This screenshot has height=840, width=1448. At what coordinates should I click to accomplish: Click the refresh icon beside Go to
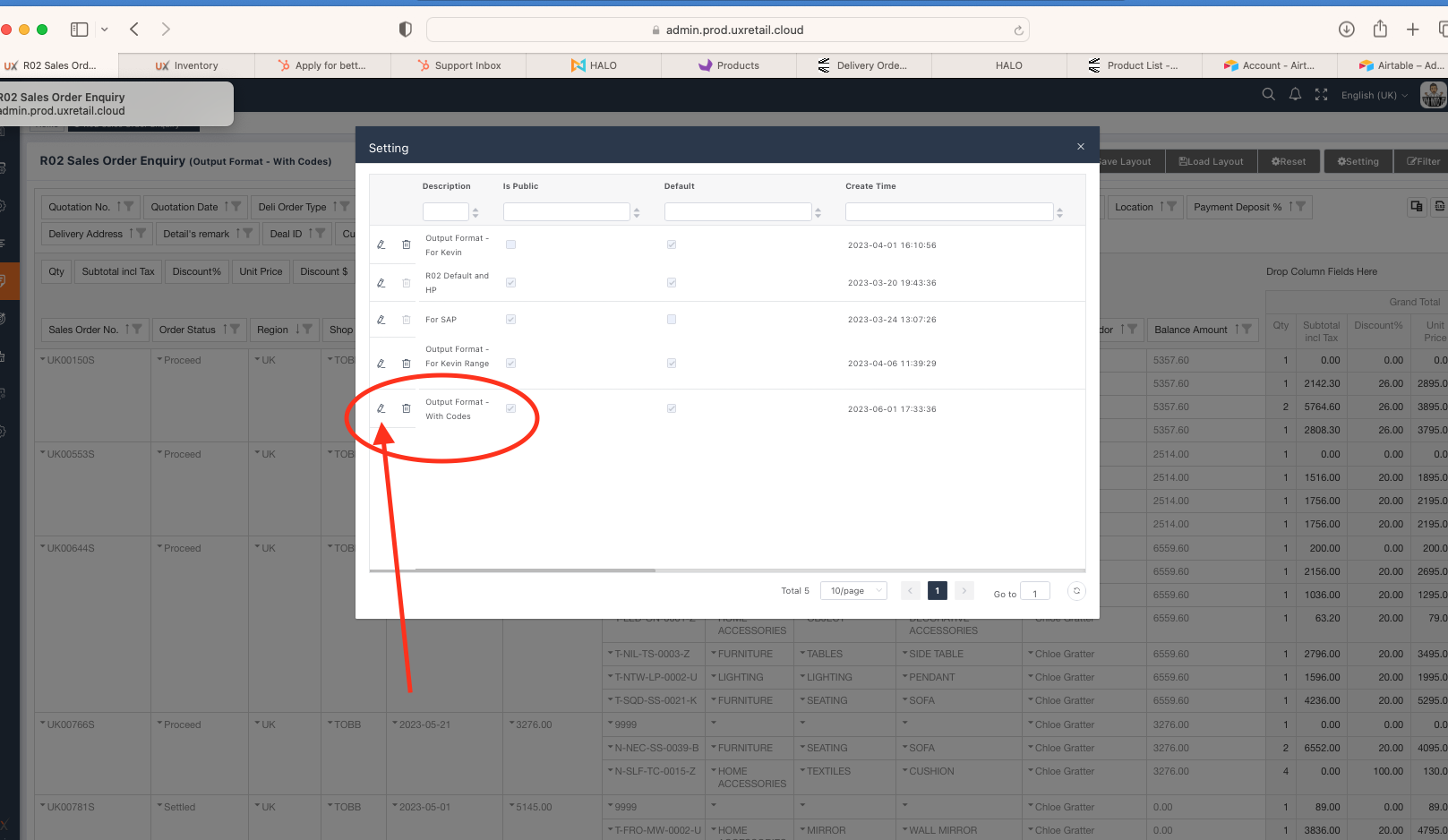tap(1076, 591)
